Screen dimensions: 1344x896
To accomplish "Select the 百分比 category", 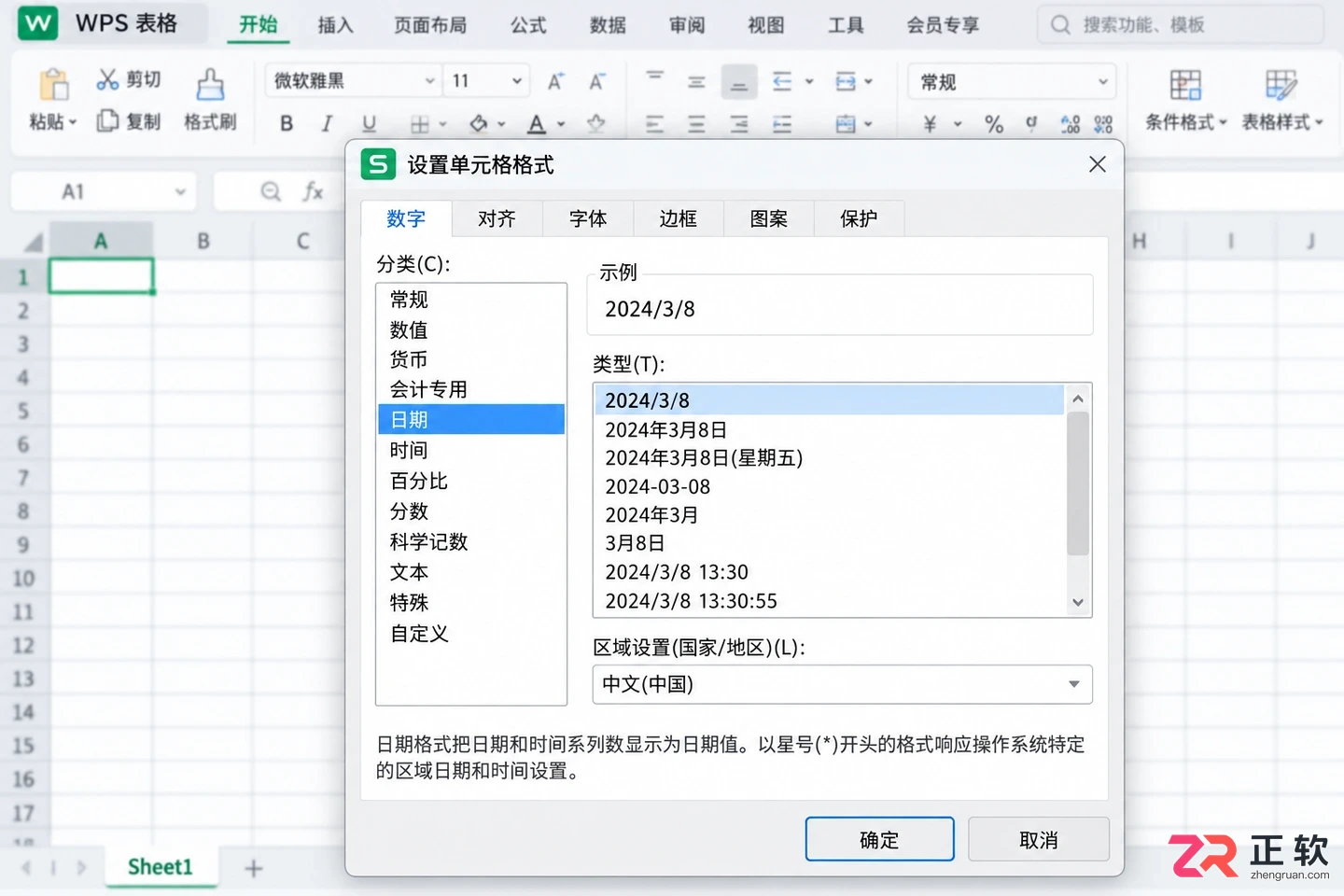I will (471, 481).
